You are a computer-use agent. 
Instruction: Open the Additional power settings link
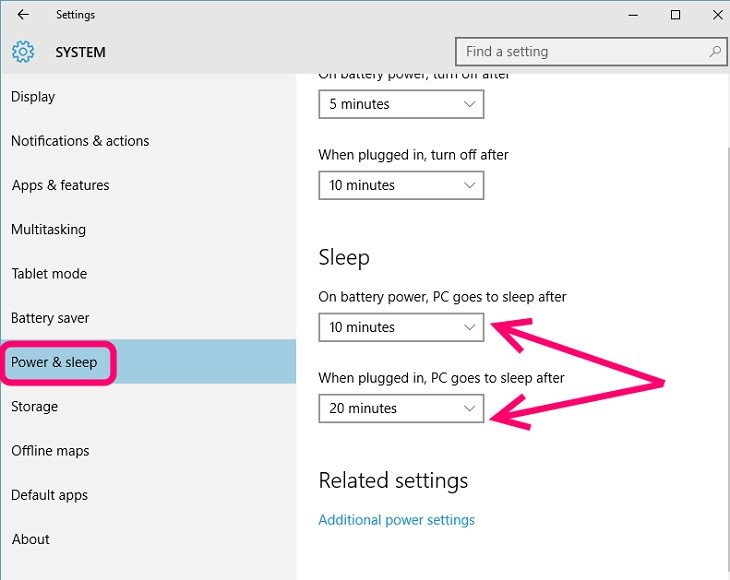pos(396,520)
